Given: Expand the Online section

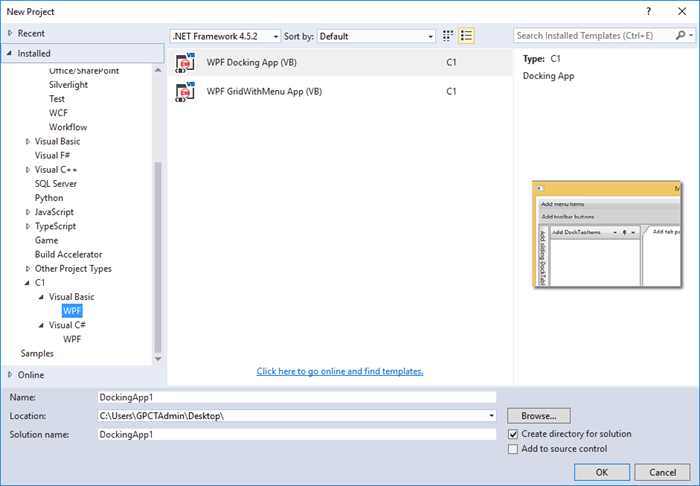Looking at the screenshot, I should point(10,375).
